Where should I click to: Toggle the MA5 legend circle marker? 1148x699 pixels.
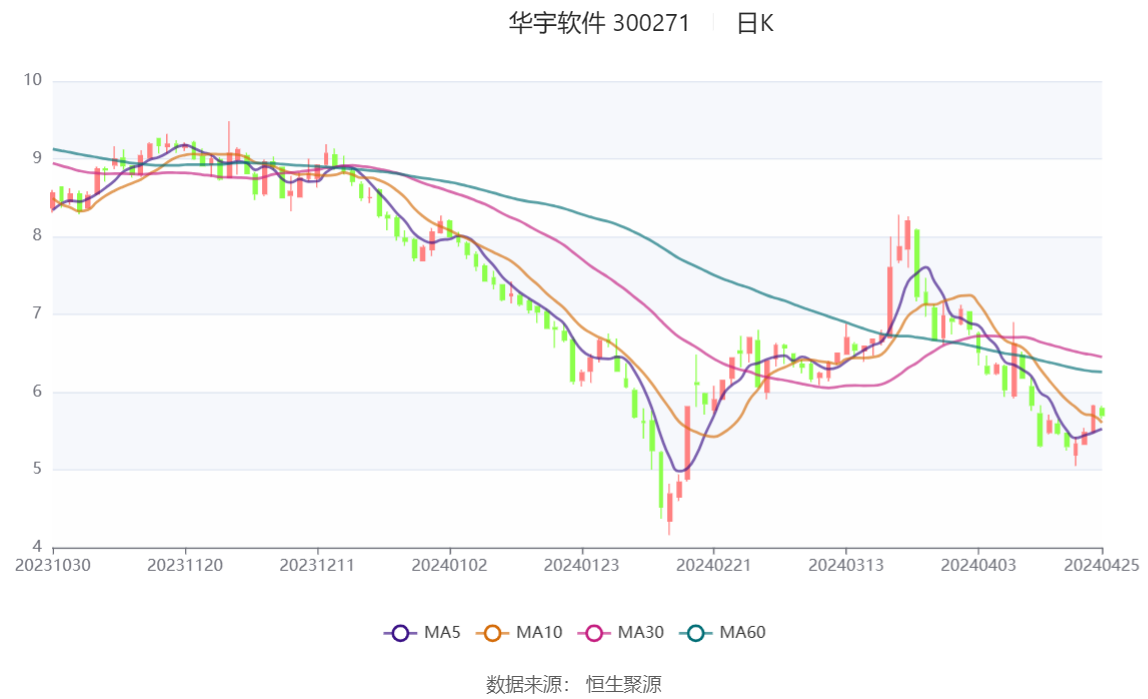[400, 633]
